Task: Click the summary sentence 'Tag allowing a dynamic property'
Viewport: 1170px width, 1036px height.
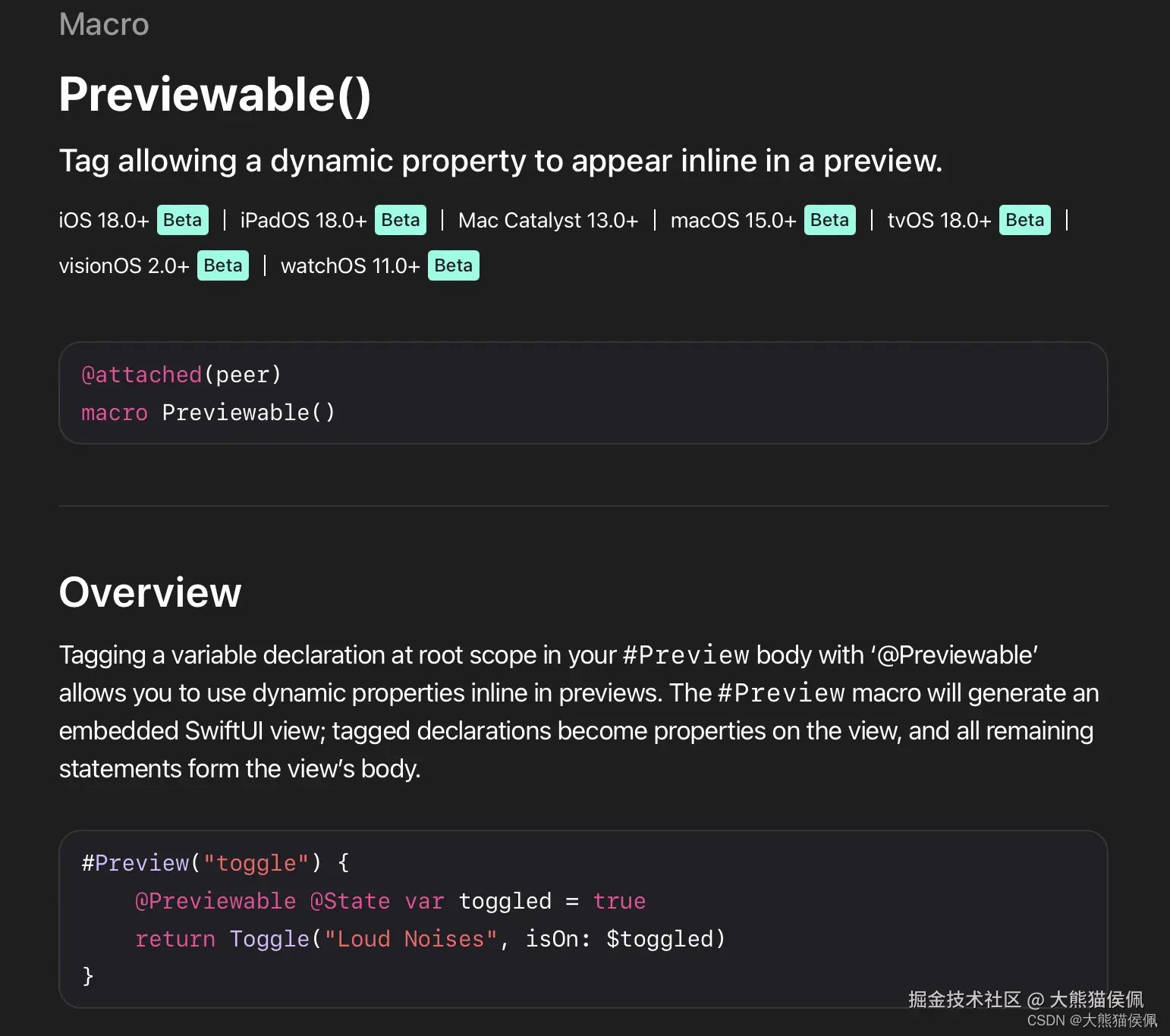Action: point(501,161)
